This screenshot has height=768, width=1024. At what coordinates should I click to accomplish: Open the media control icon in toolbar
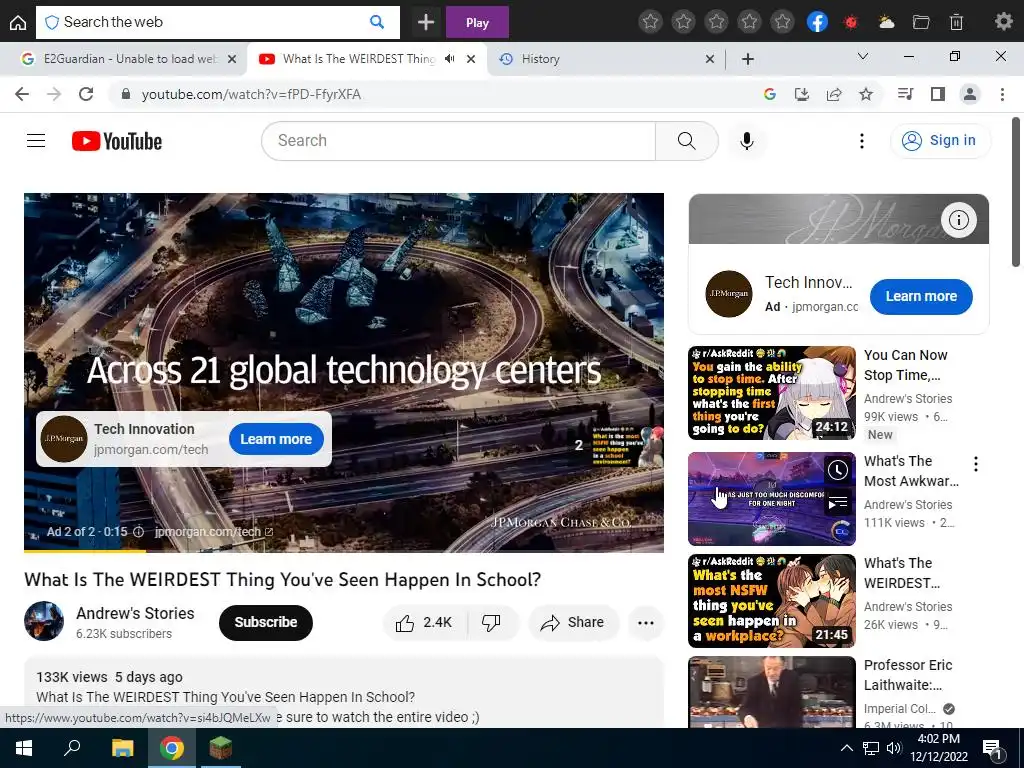[905, 94]
